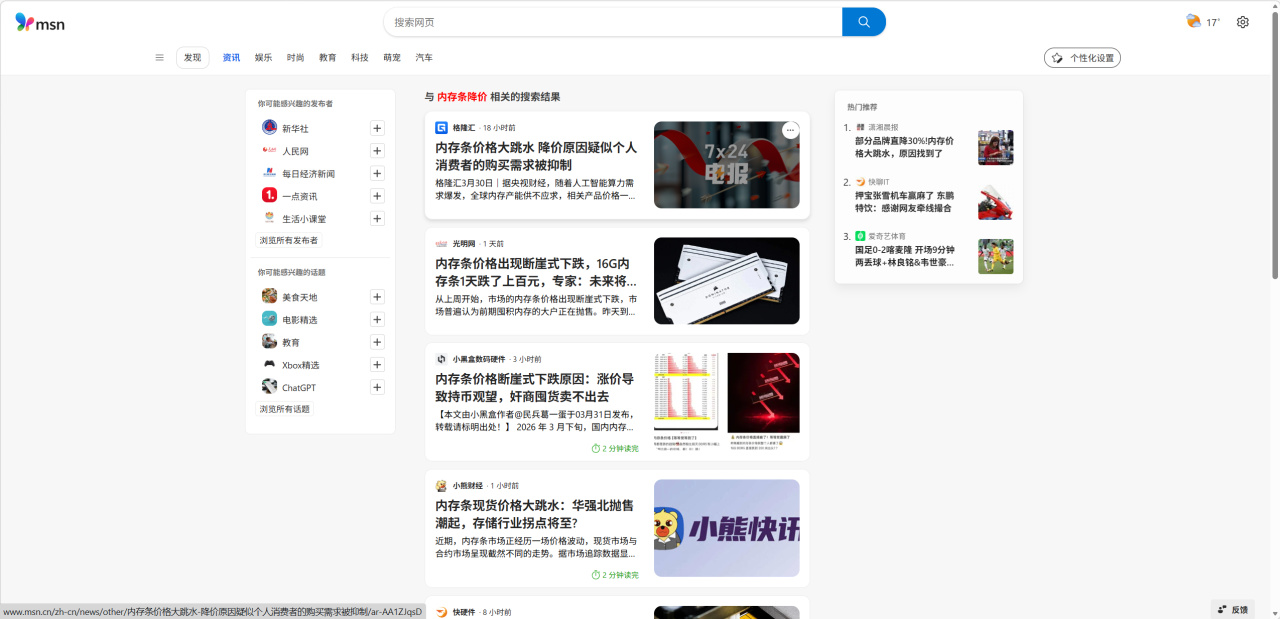This screenshot has height=619, width=1280.
Task: Click the MSN logo
Action: (40, 22)
